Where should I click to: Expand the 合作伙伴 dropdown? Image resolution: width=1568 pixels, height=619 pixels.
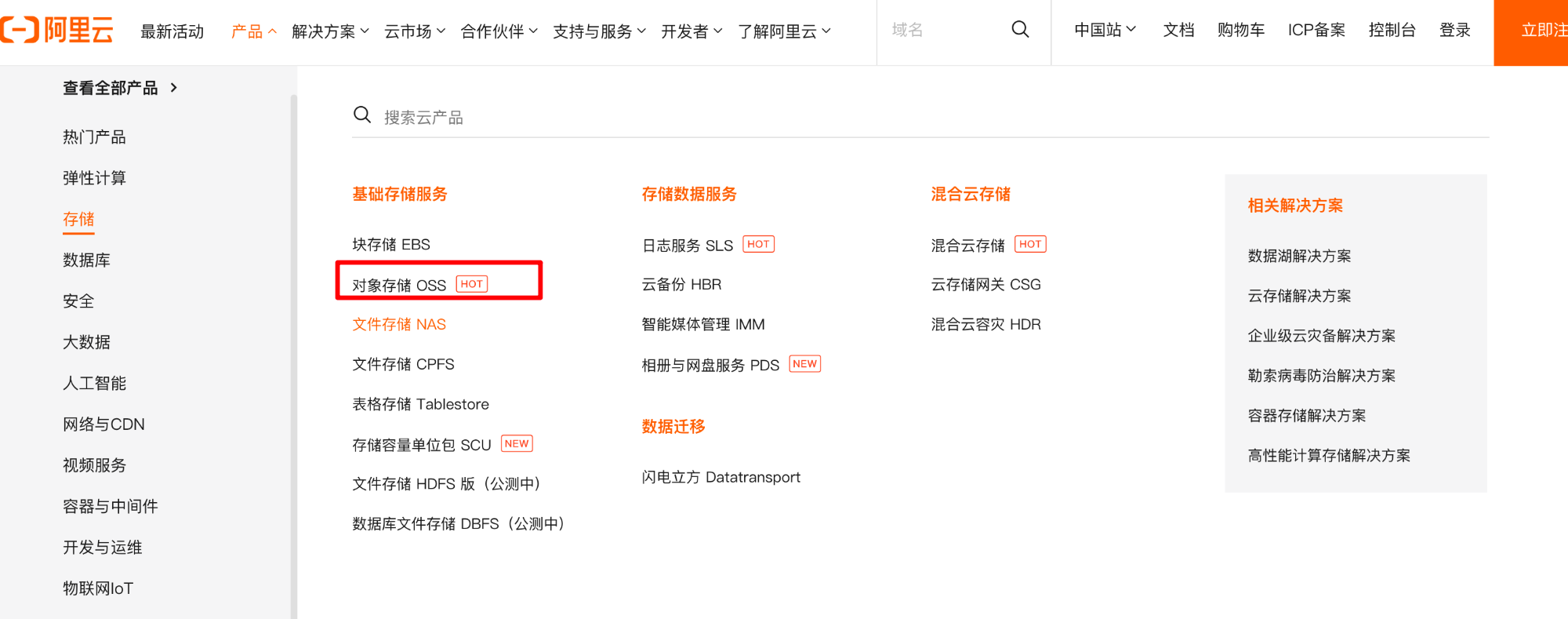tap(499, 31)
